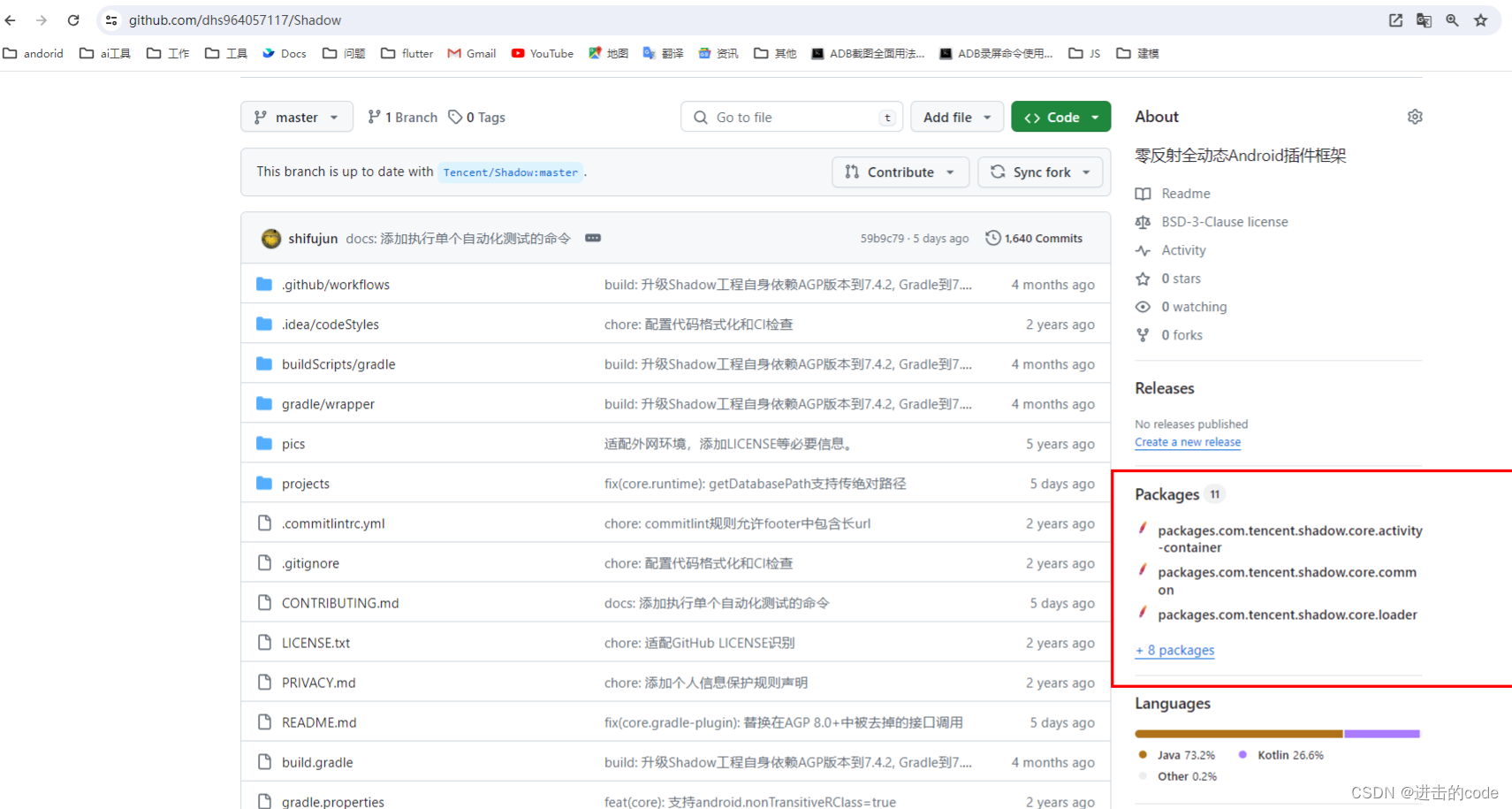Click the 1 Branch link
The image size is (1512, 809).
point(403,117)
